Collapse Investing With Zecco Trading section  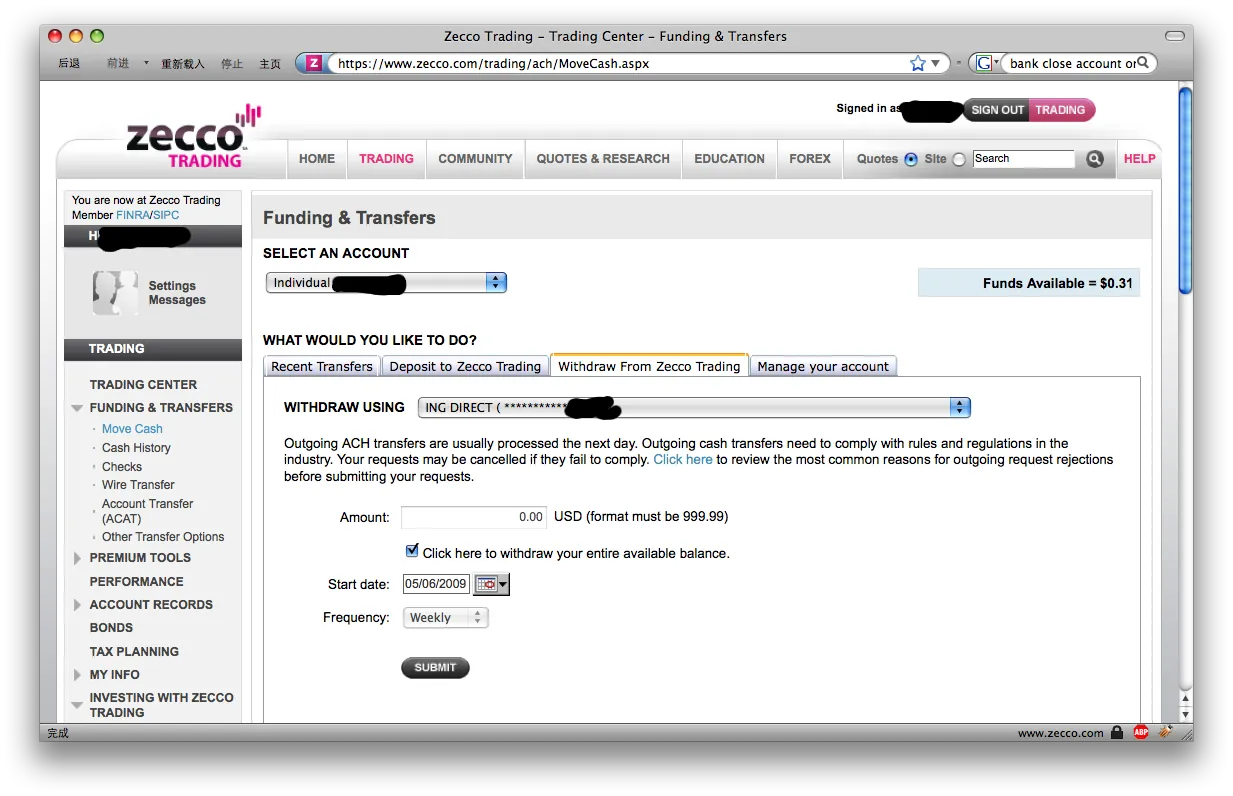pos(77,705)
